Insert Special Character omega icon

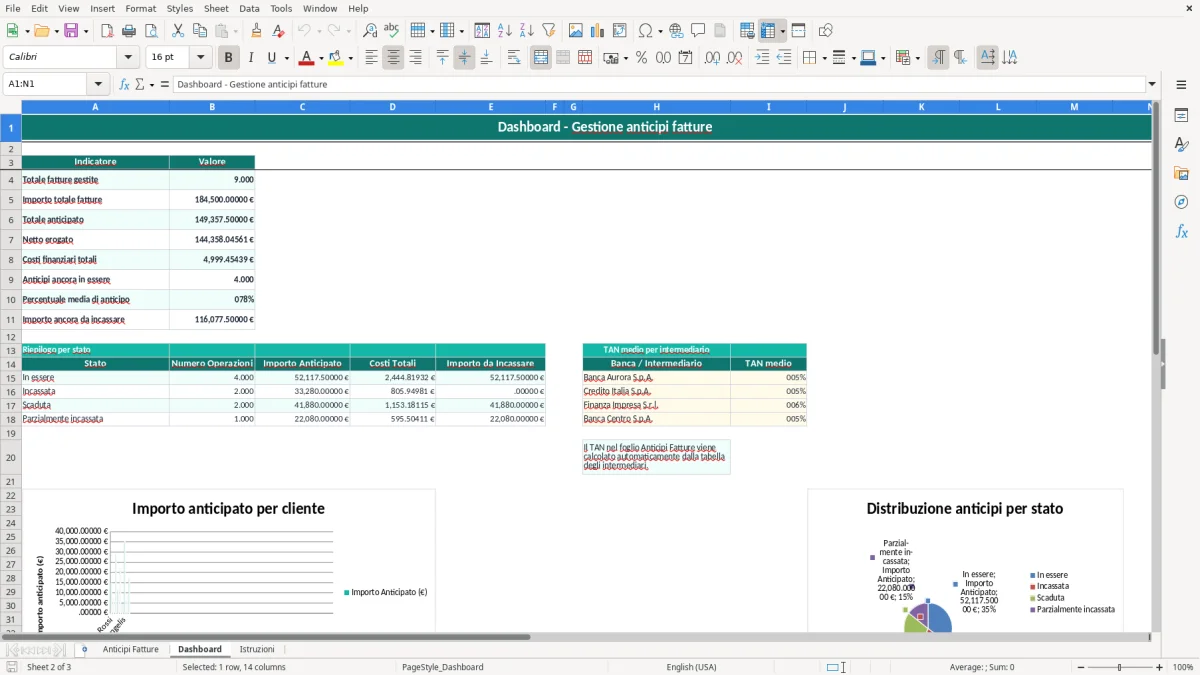(x=645, y=31)
